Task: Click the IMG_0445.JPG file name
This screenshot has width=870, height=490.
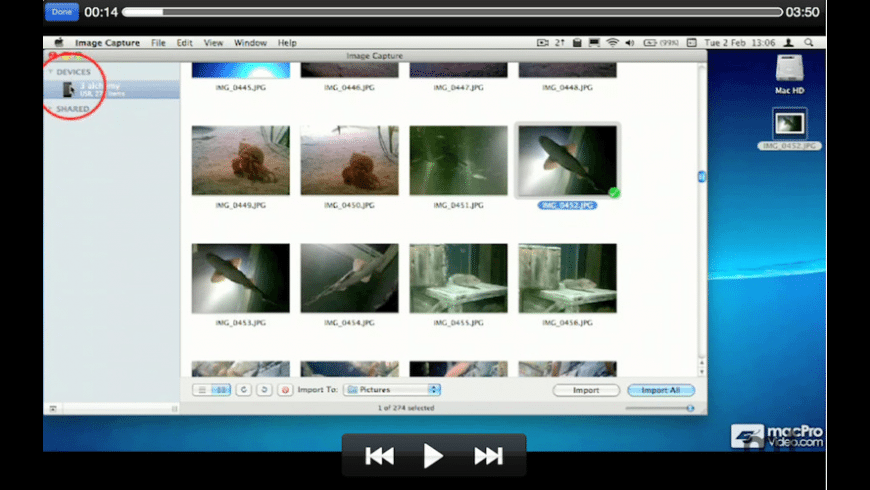Action: (x=241, y=88)
